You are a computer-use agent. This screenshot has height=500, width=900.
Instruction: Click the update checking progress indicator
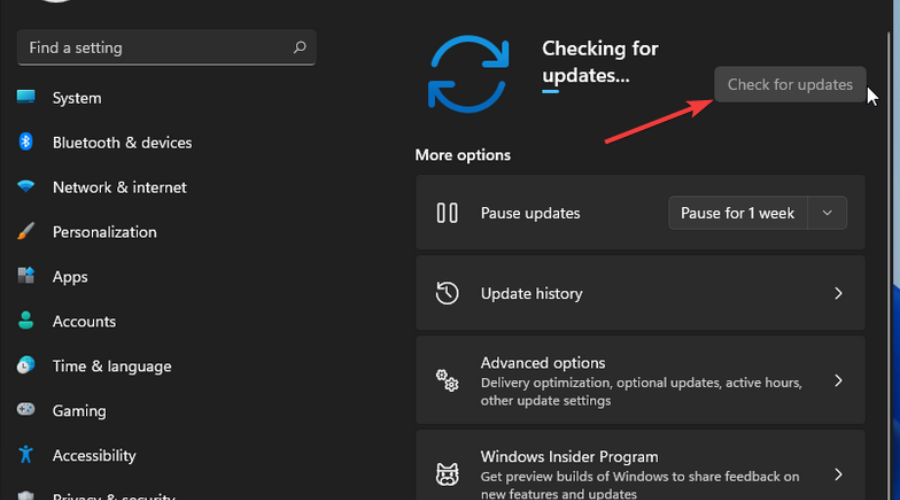550,91
